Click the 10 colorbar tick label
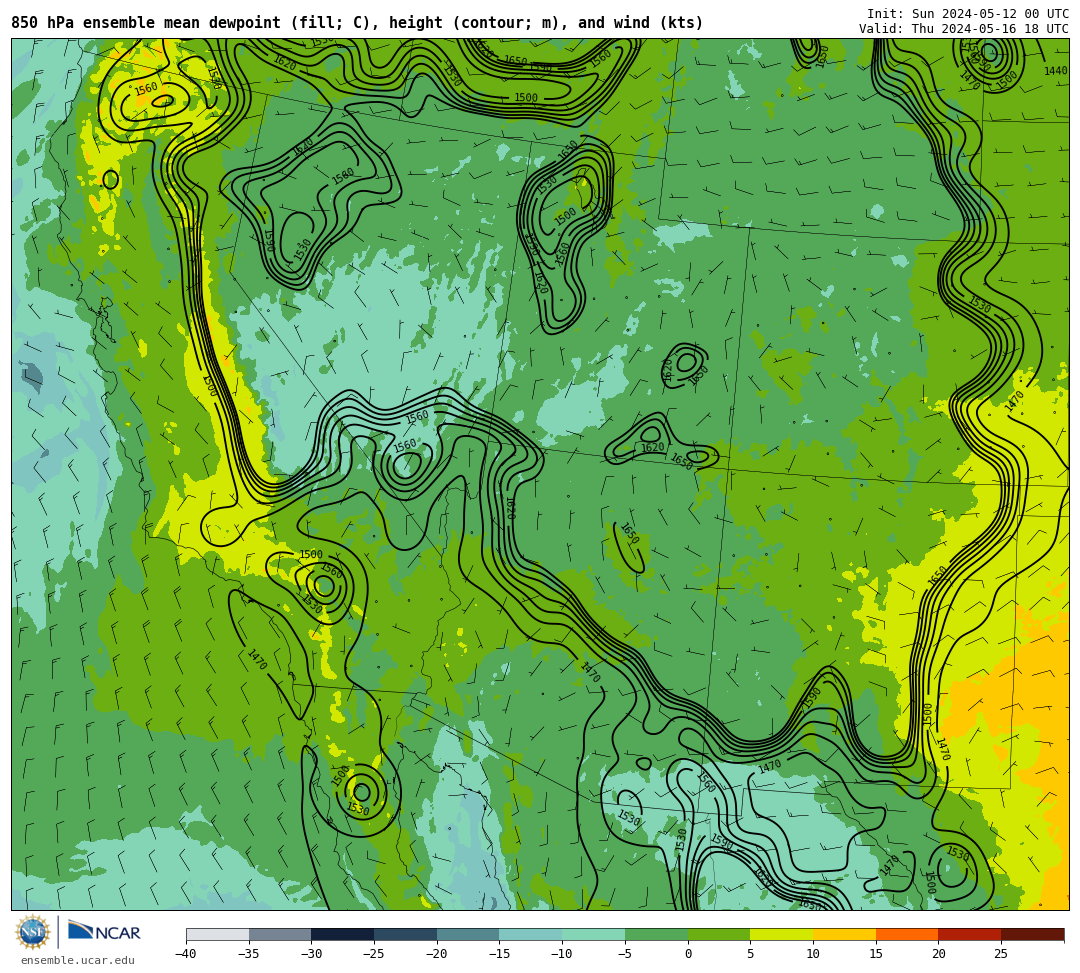The width and height of the screenshot is (1080, 973). [813, 954]
